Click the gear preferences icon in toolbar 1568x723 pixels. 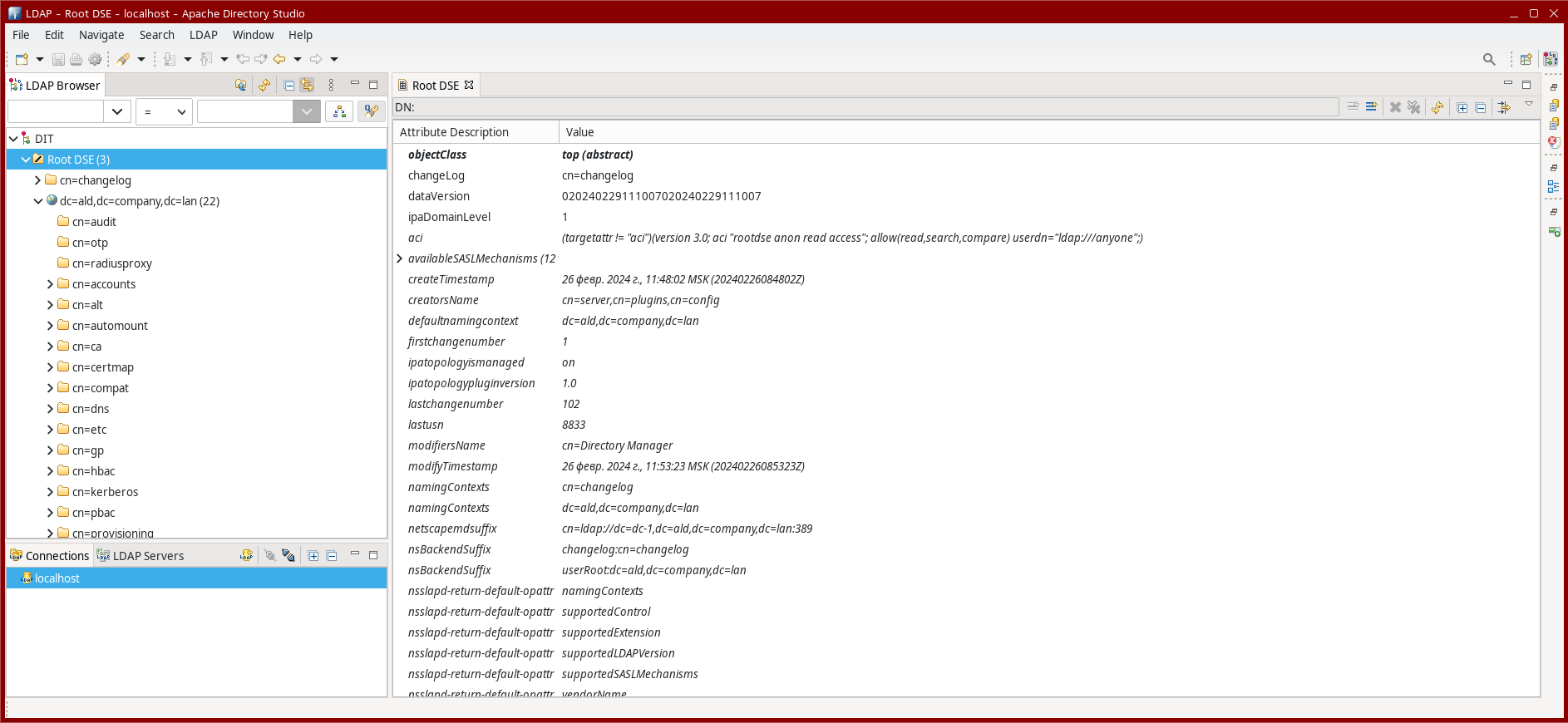pyautogui.click(x=95, y=59)
